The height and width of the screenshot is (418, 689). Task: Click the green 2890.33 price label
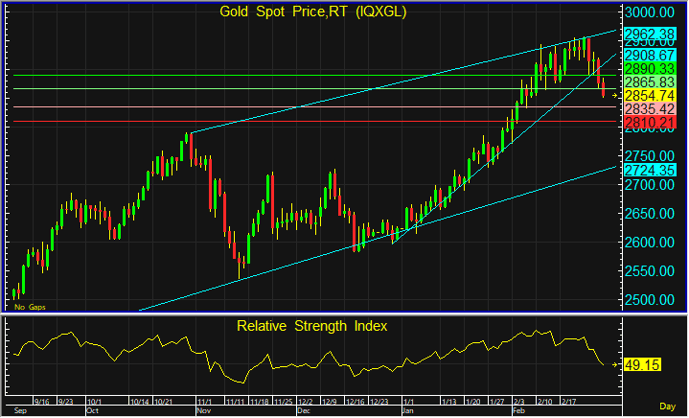[652, 66]
